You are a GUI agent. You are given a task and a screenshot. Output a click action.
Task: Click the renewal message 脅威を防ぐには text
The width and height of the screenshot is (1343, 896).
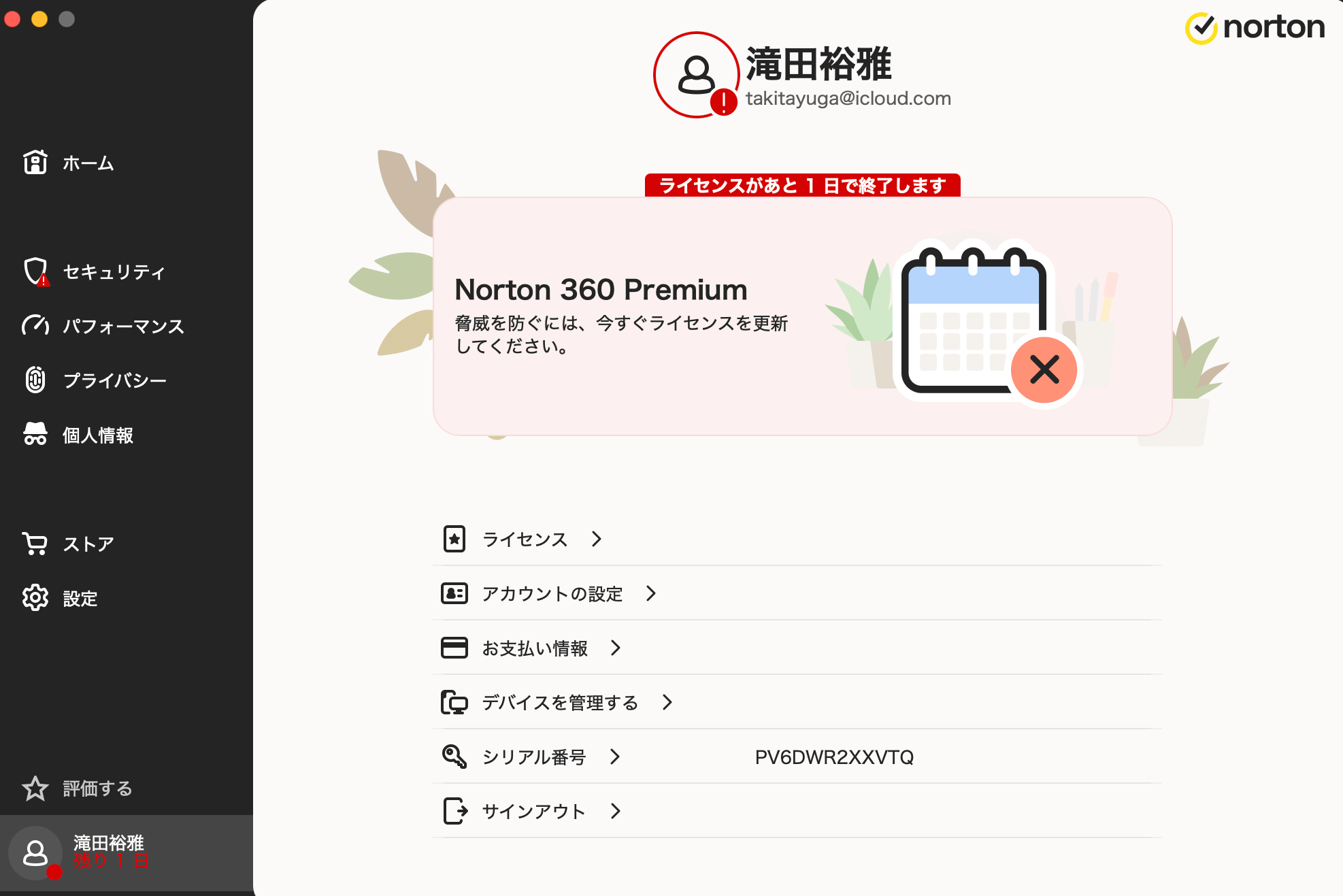(621, 334)
